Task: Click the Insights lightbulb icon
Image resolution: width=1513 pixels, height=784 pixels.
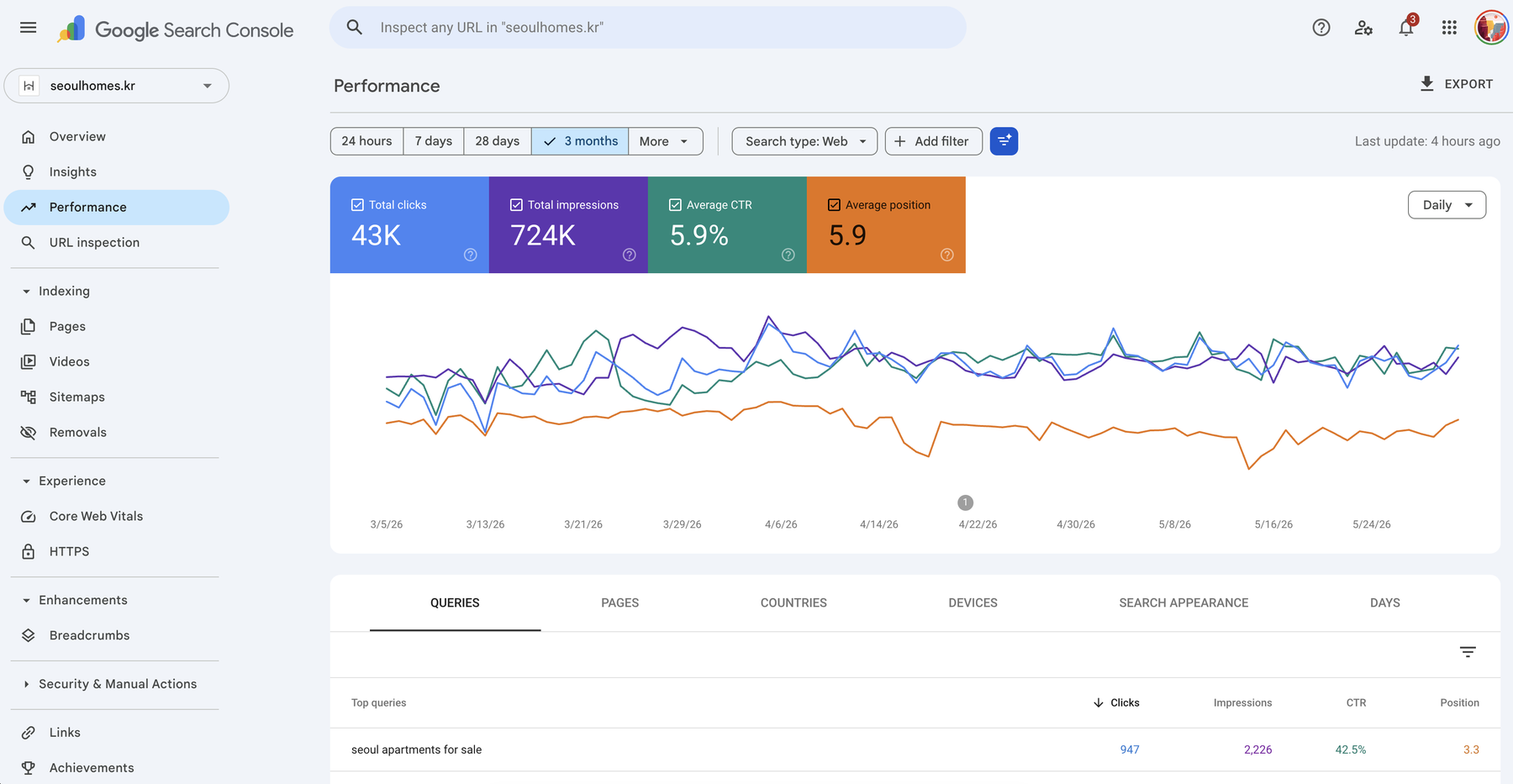Action: click(29, 172)
